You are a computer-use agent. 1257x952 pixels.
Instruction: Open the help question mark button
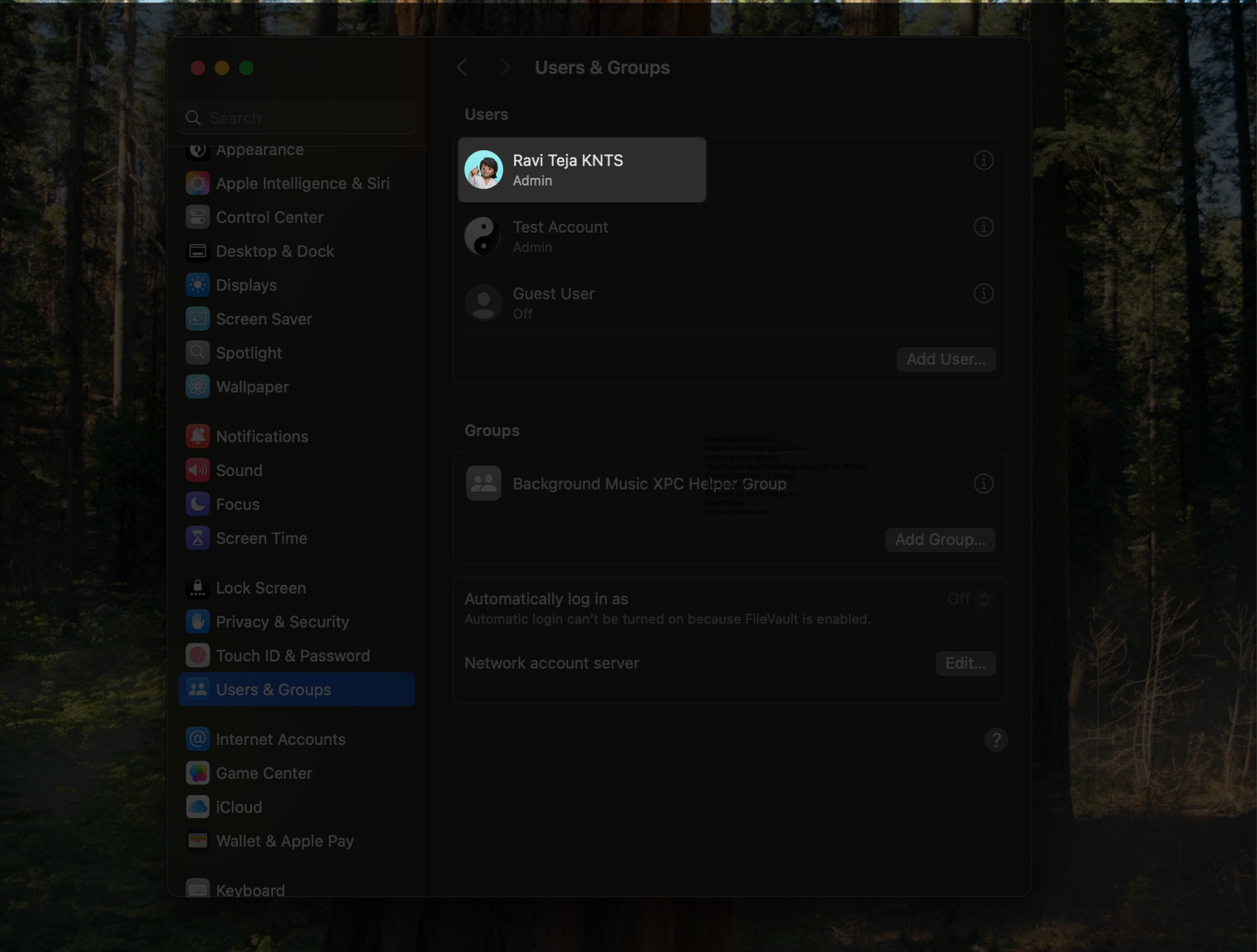click(996, 740)
